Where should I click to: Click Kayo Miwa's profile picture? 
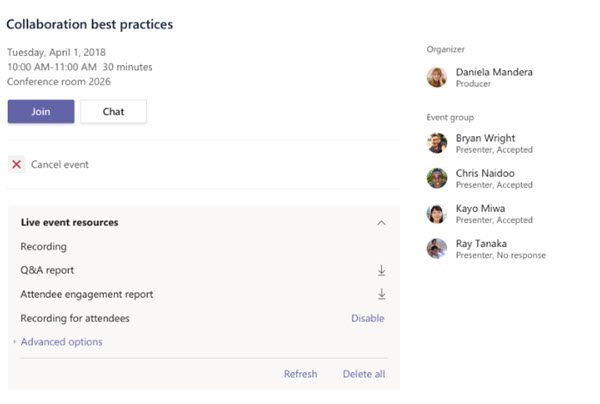[x=437, y=214]
